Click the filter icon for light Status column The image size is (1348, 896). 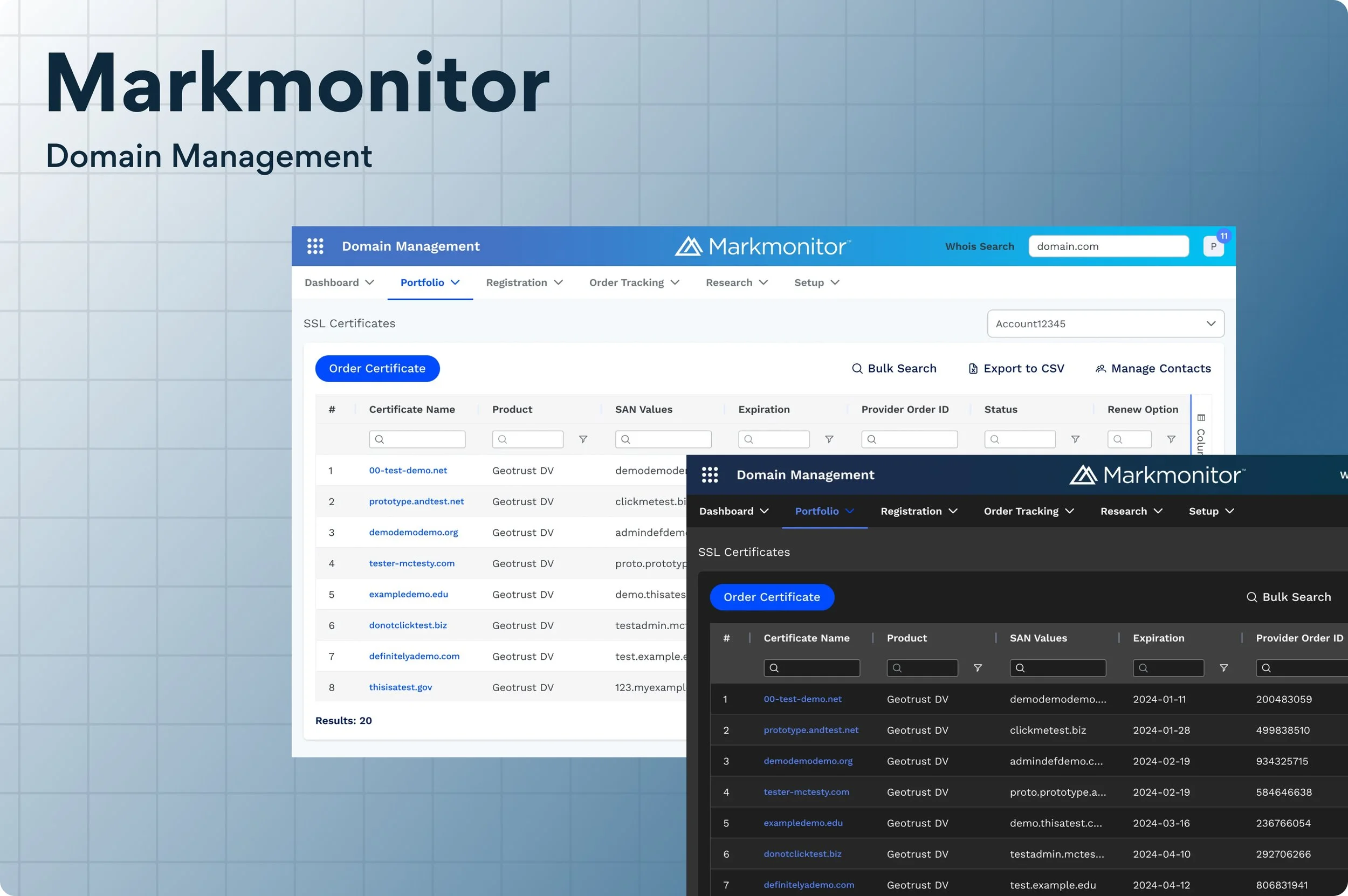point(1075,439)
